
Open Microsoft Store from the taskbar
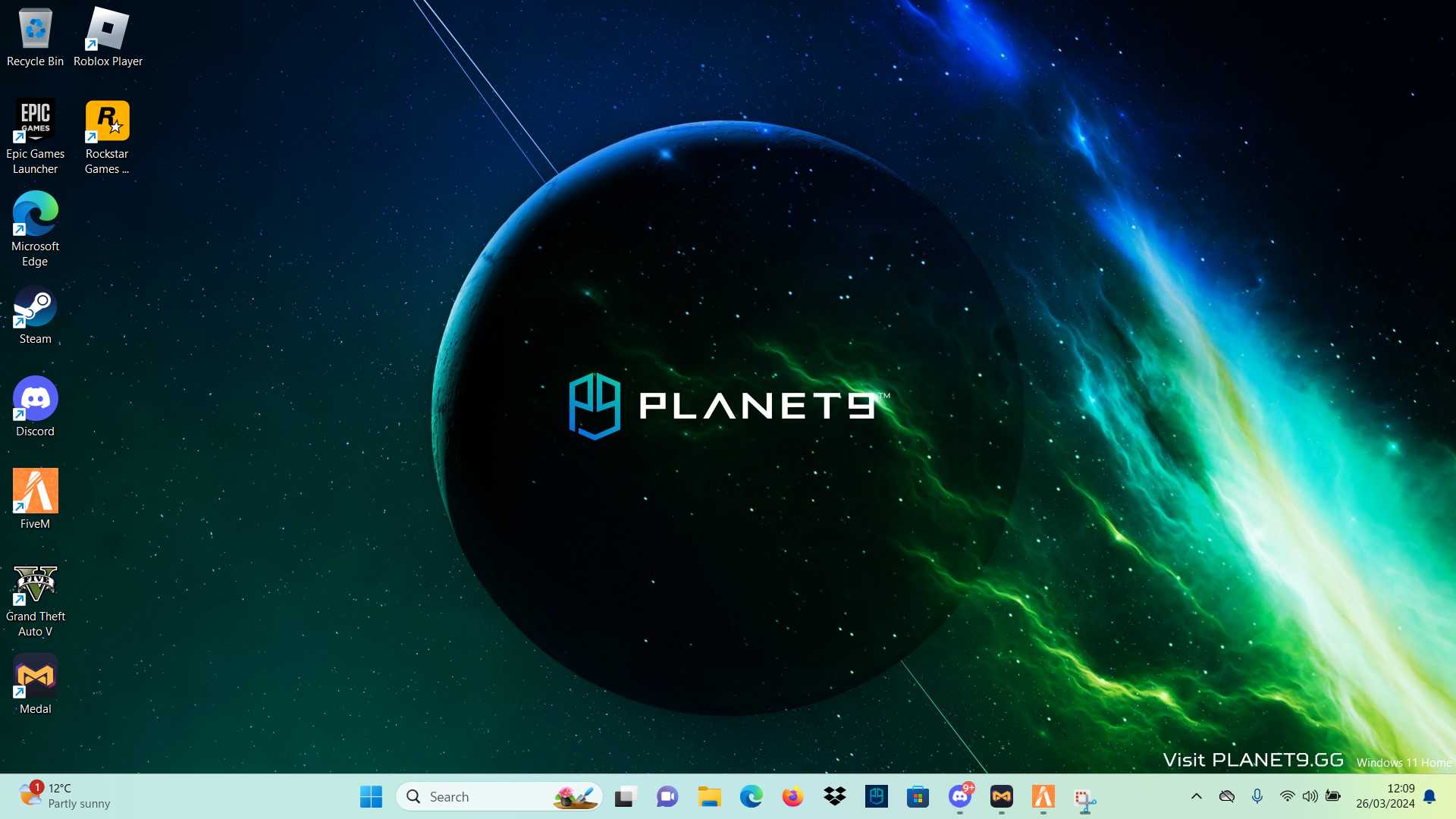point(918,797)
